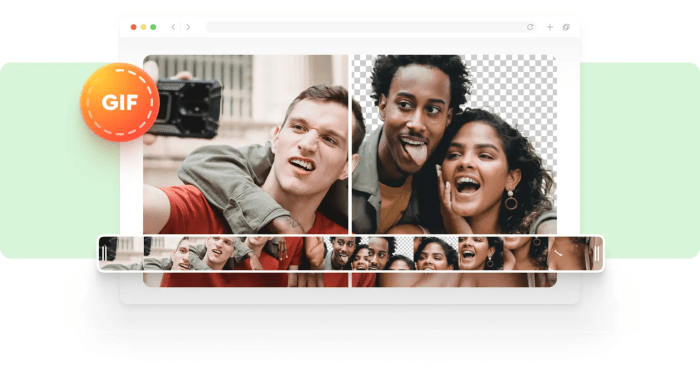Image resolution: width=700 pixels, height=375 pixels.
Task: Click the browser back arrow
Action: (173, 27)
